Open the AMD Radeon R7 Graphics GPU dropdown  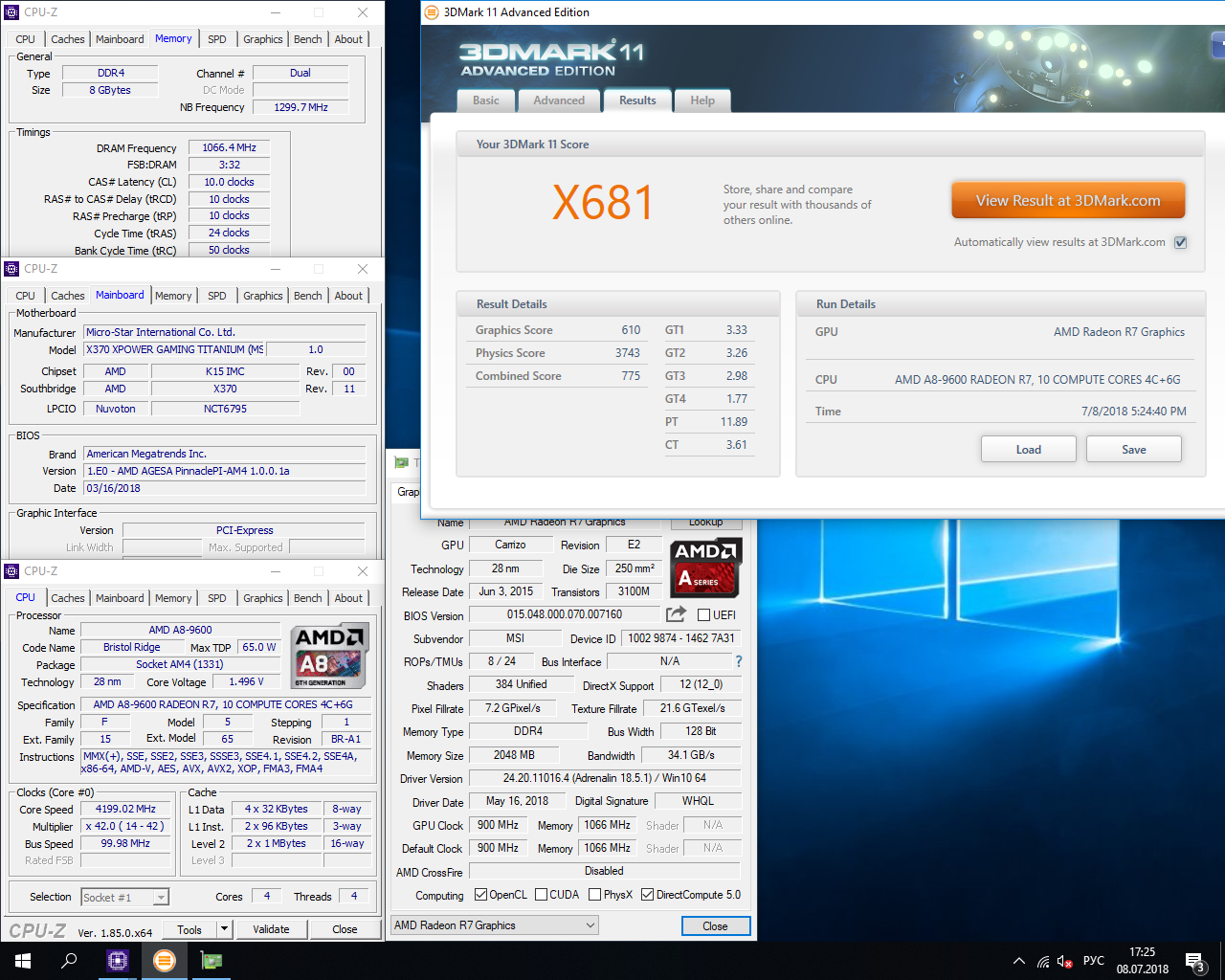pyautogui.click(x=495, y=925)
